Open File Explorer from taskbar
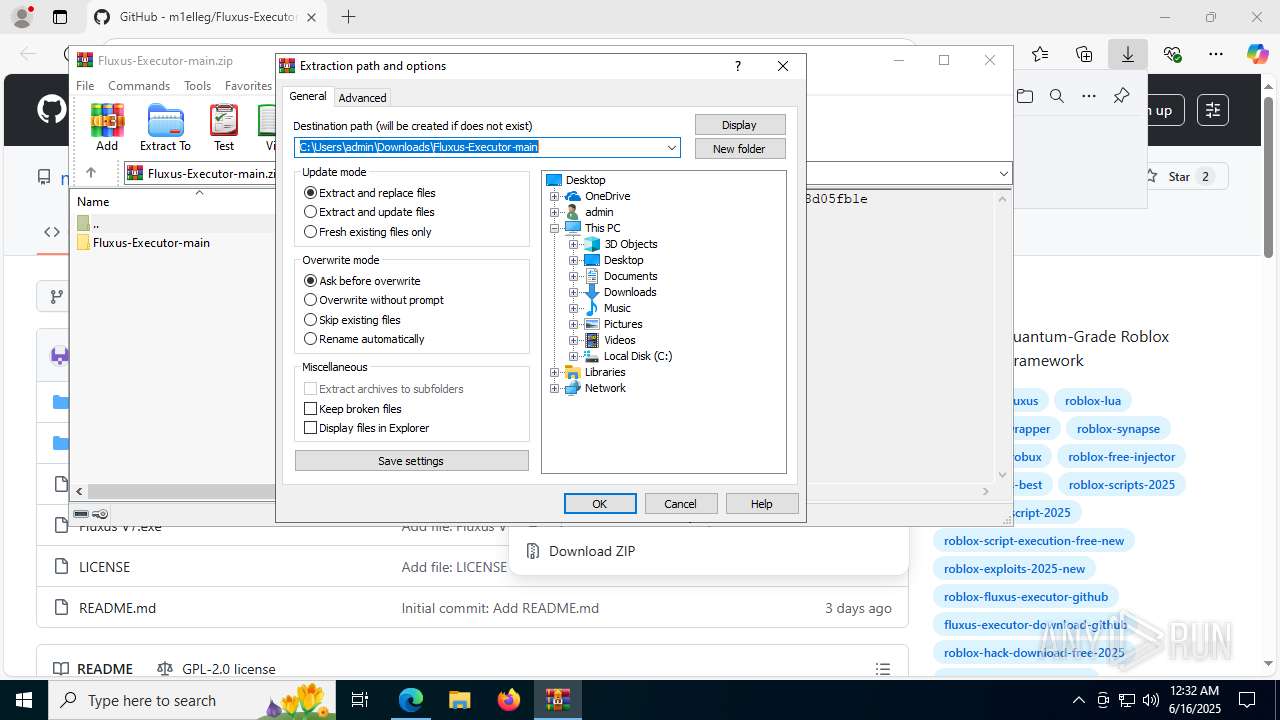This screenshot has width=1280, height=720. [459, 700]
